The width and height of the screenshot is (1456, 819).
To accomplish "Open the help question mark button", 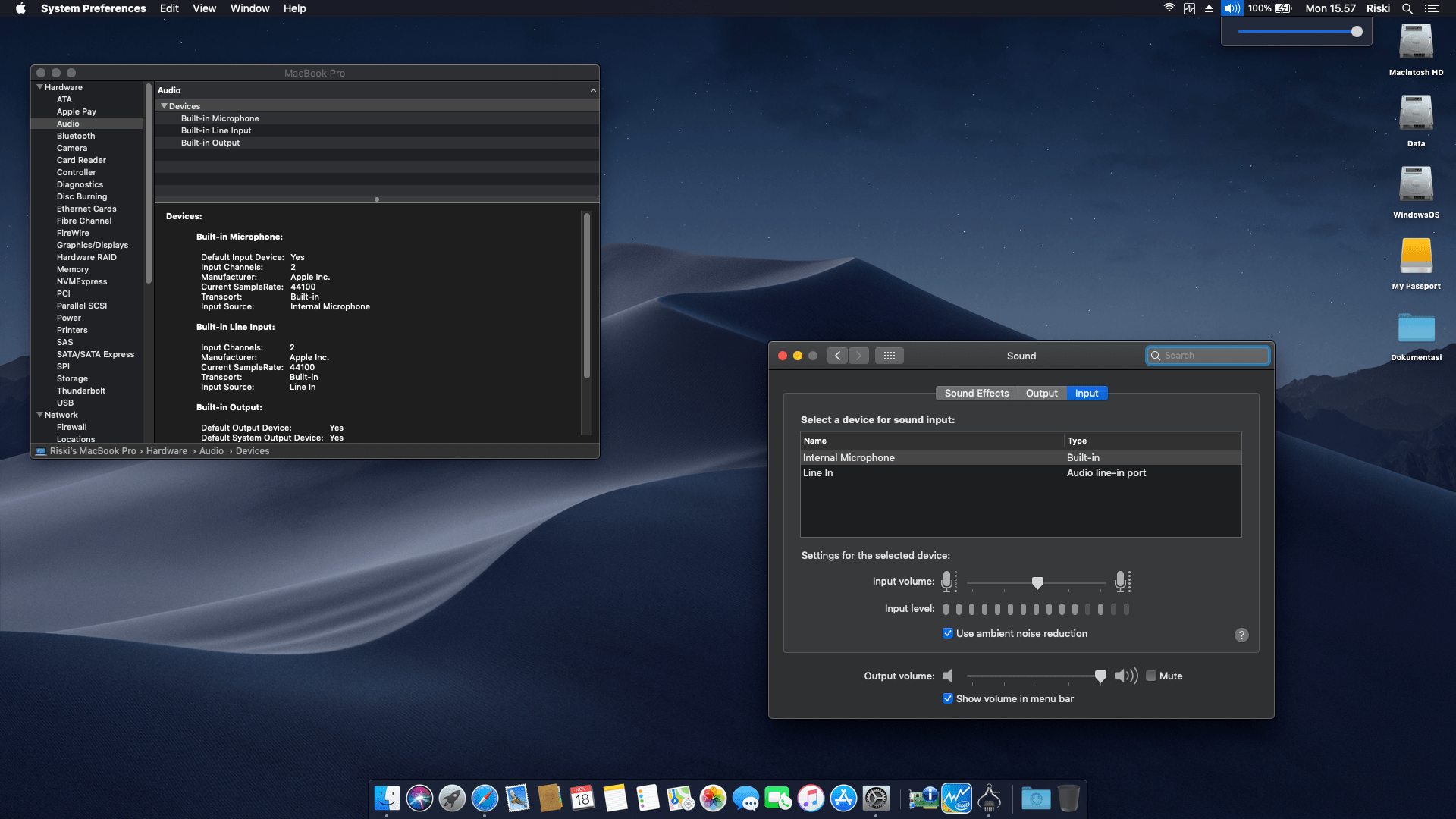I will coord(1241,635).
